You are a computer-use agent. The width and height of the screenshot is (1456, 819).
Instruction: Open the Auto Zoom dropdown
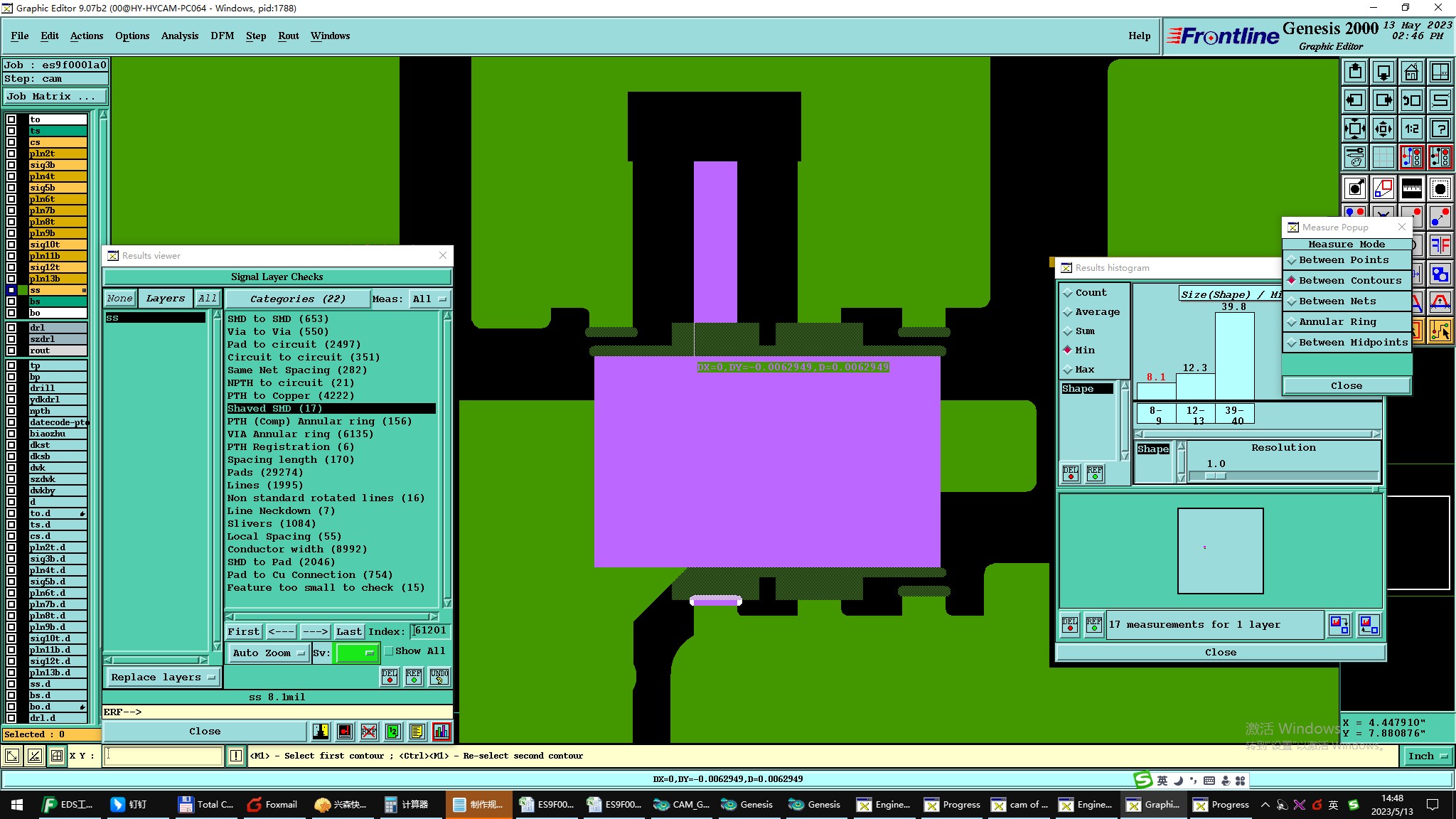[268, 653]
